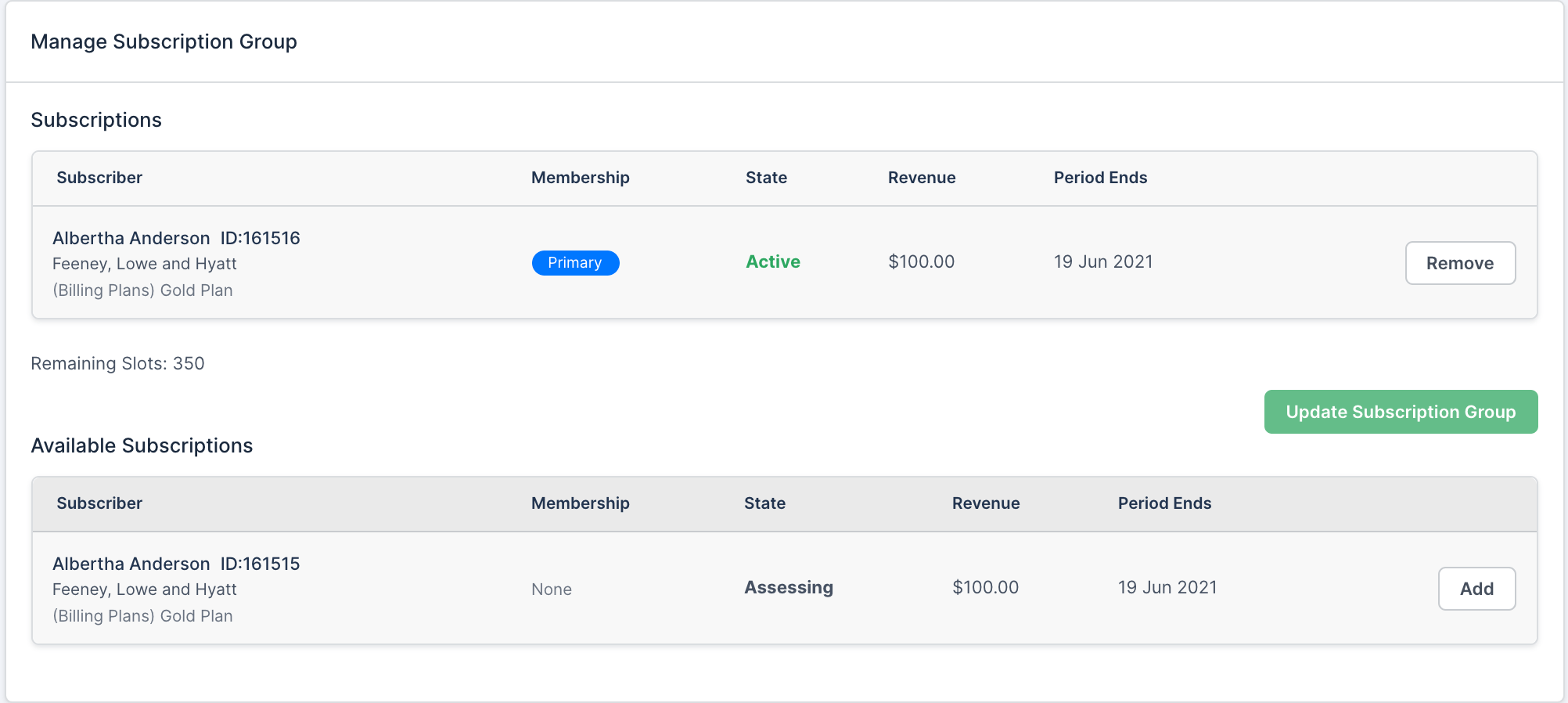Click the Manage Subscription Group title

coord(164,41)
